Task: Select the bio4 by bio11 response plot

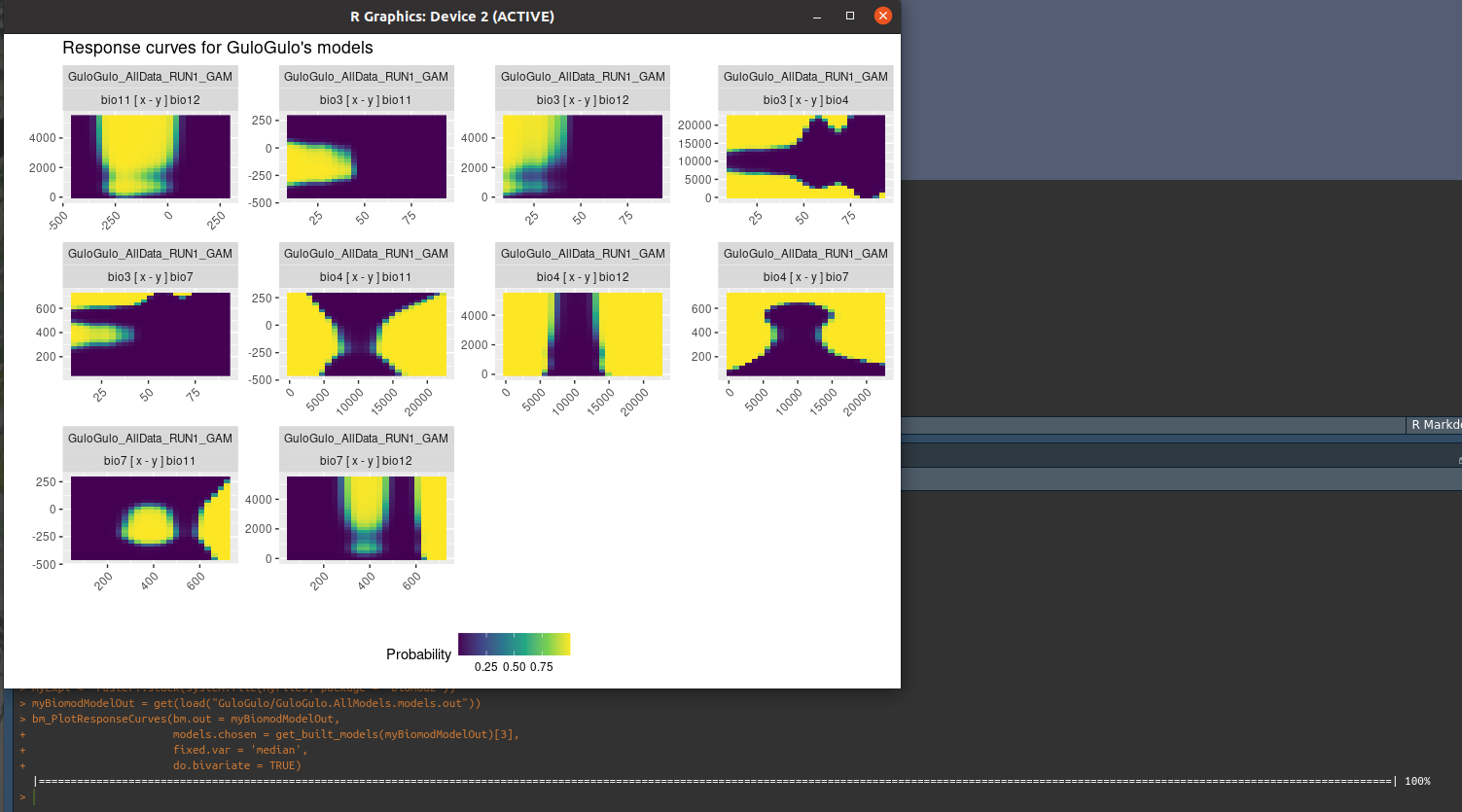Action: click(366, 334)
